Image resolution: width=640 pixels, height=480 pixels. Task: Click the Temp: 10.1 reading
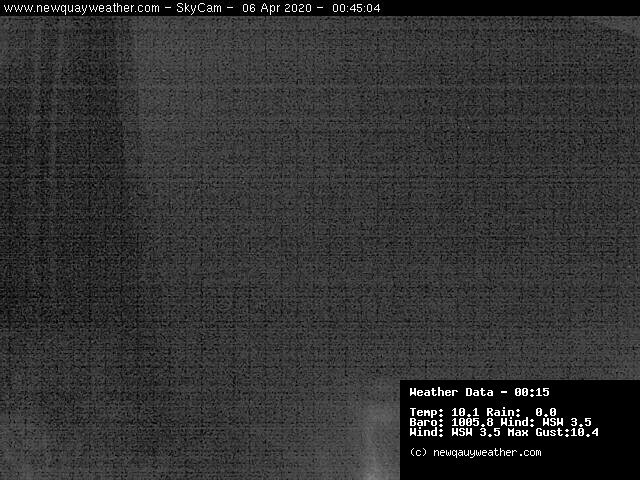coord(444,412)
